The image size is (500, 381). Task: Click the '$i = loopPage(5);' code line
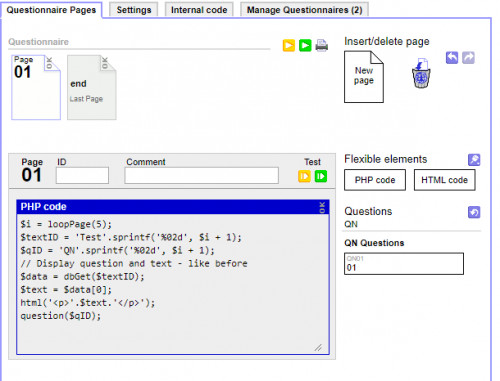pyautogui.click(x=66, y=224)
